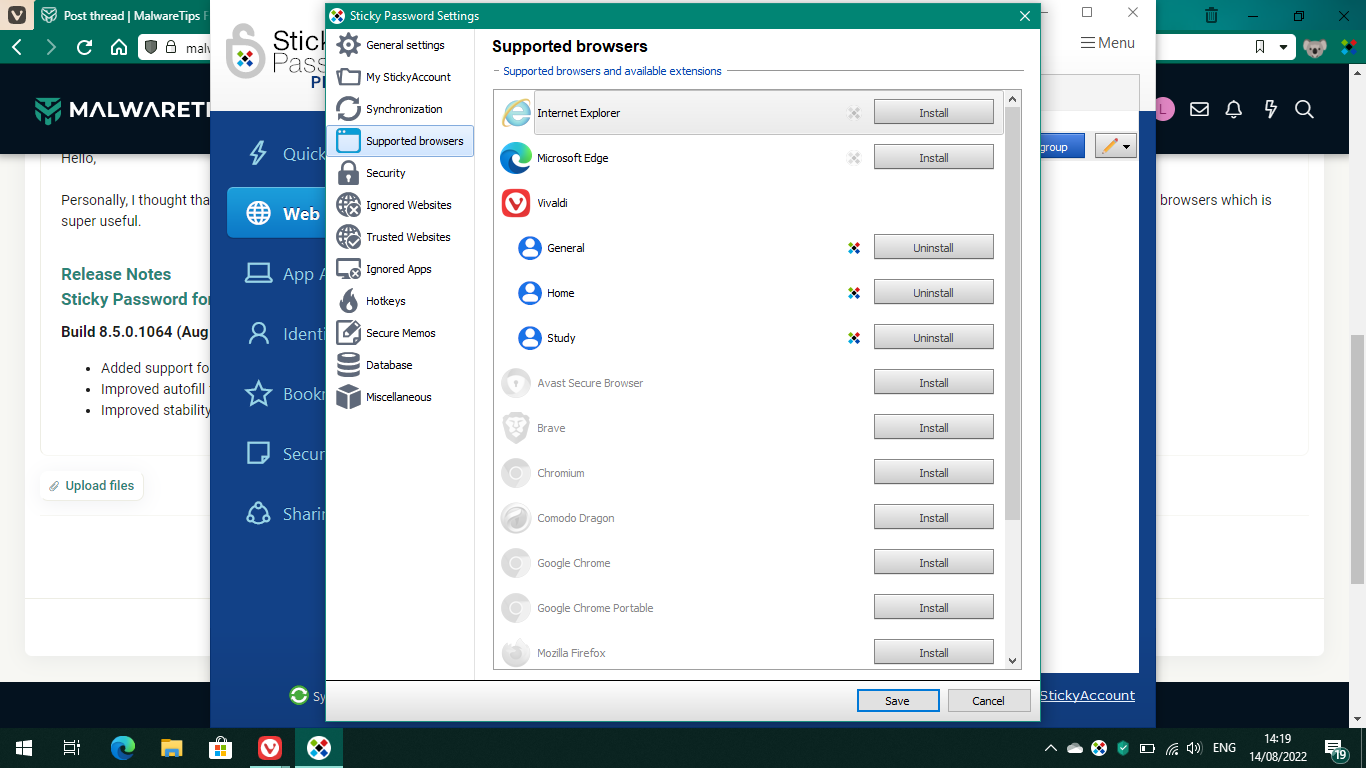
Task: Click the Microsoft Edge icon in browser list
Action: pos(516,158)
